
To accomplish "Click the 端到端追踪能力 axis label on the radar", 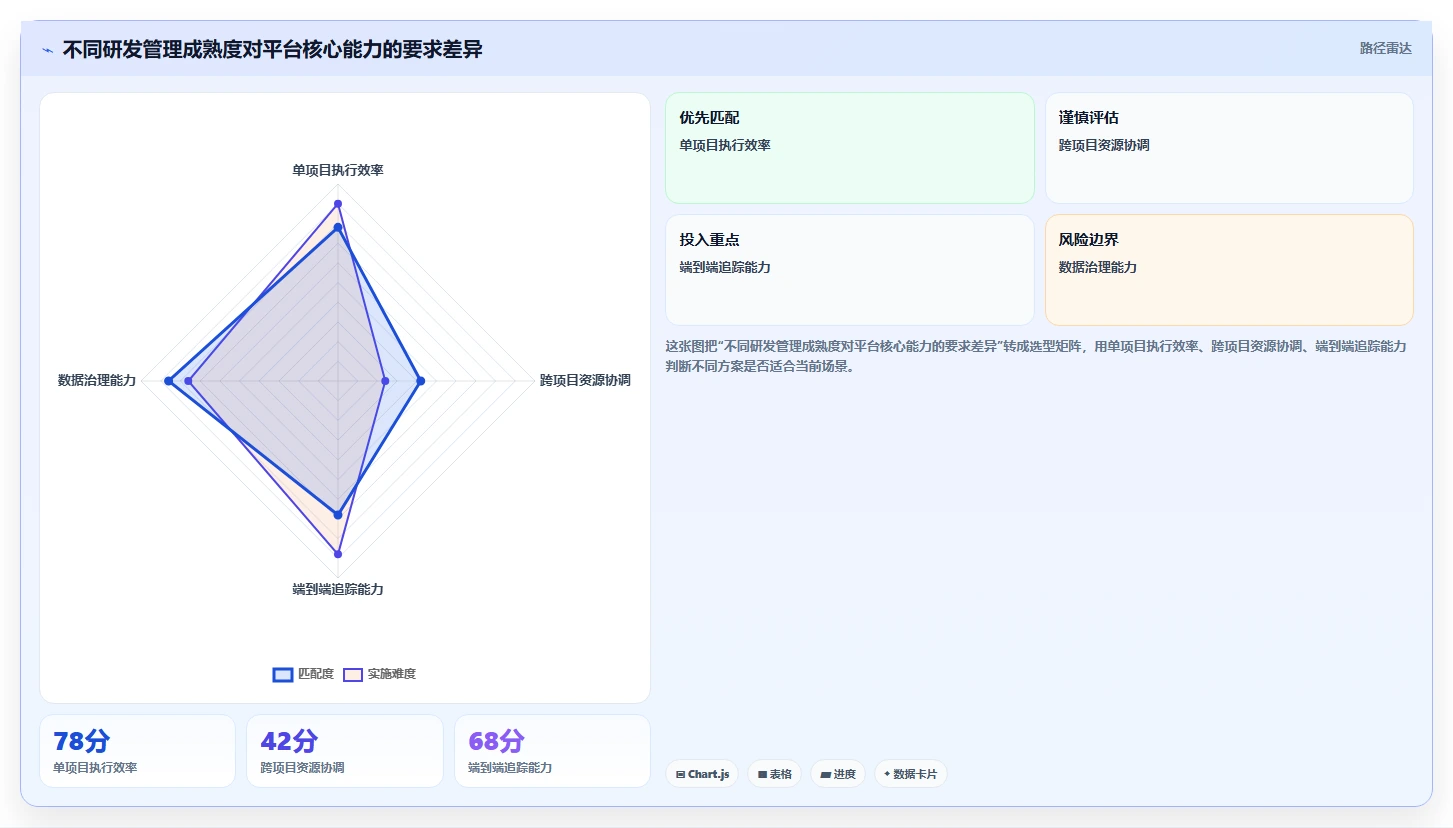I will point(338,589).
